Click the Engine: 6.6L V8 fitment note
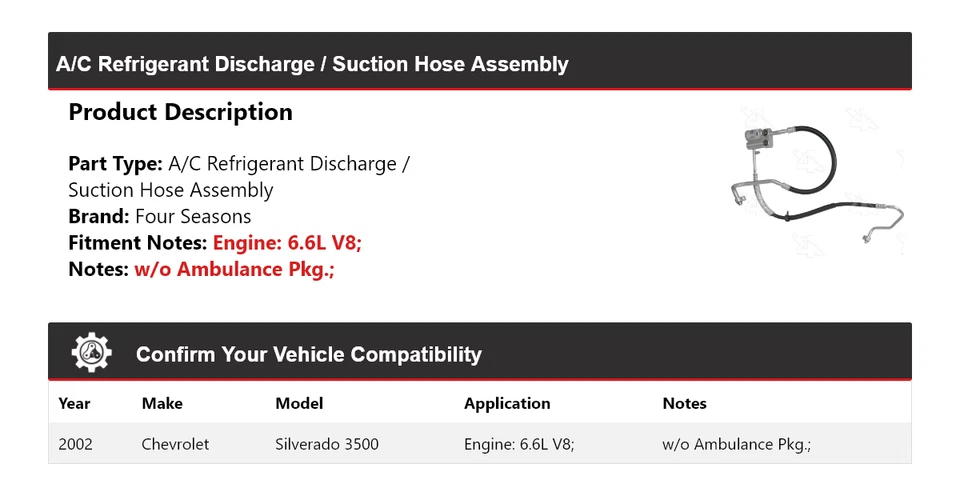Viewport: 960px width, 496px height. tap(294, 243)
